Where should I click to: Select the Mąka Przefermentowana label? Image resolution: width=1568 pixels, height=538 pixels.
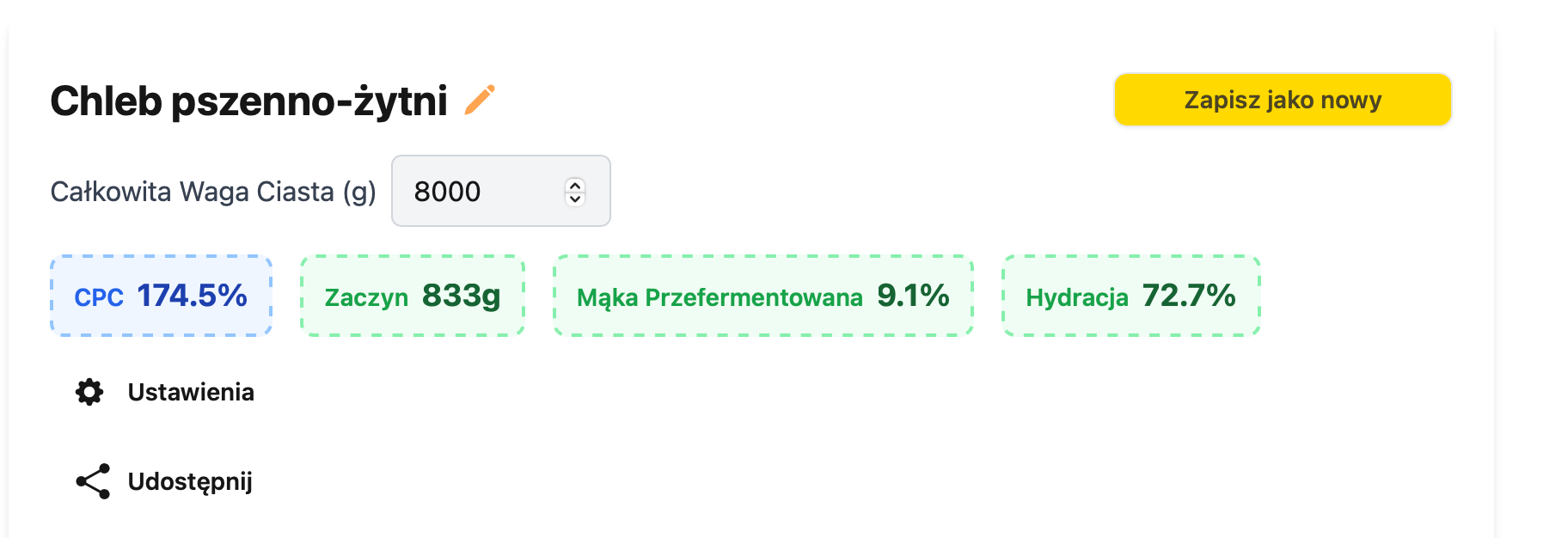tap(720, 297)
